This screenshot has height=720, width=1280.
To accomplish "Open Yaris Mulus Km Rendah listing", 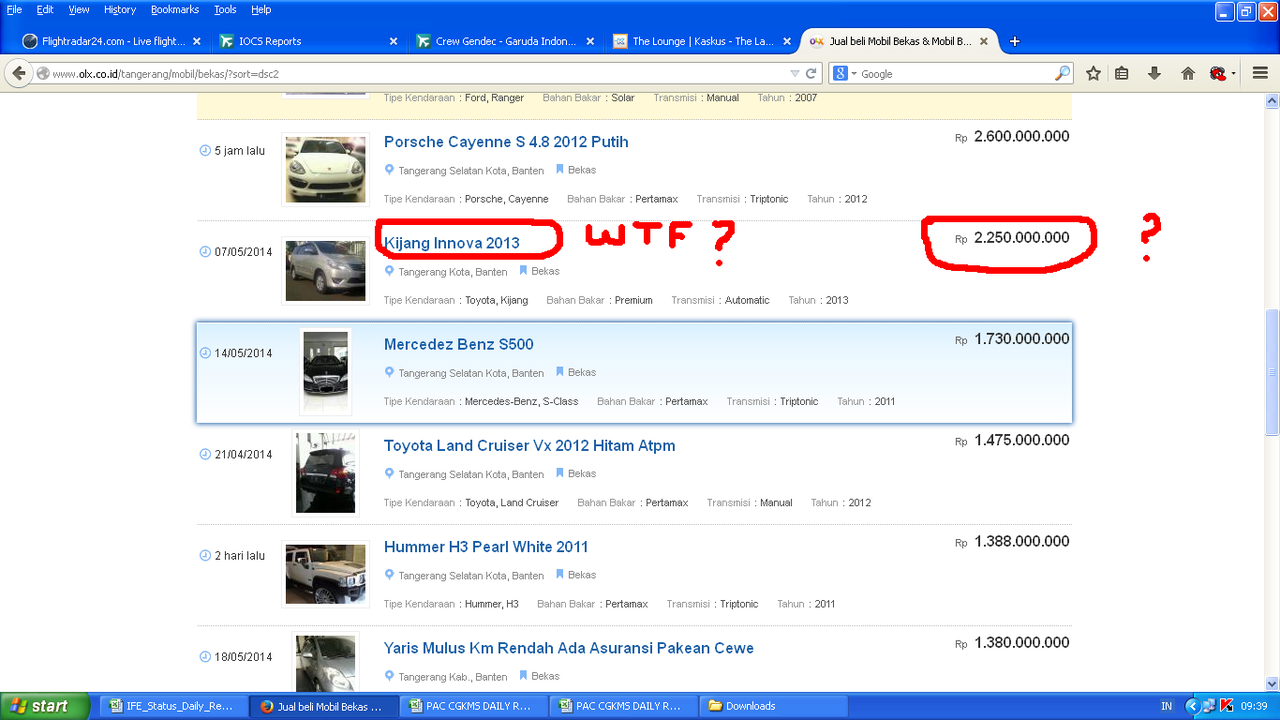I will [x=569, y=648].
